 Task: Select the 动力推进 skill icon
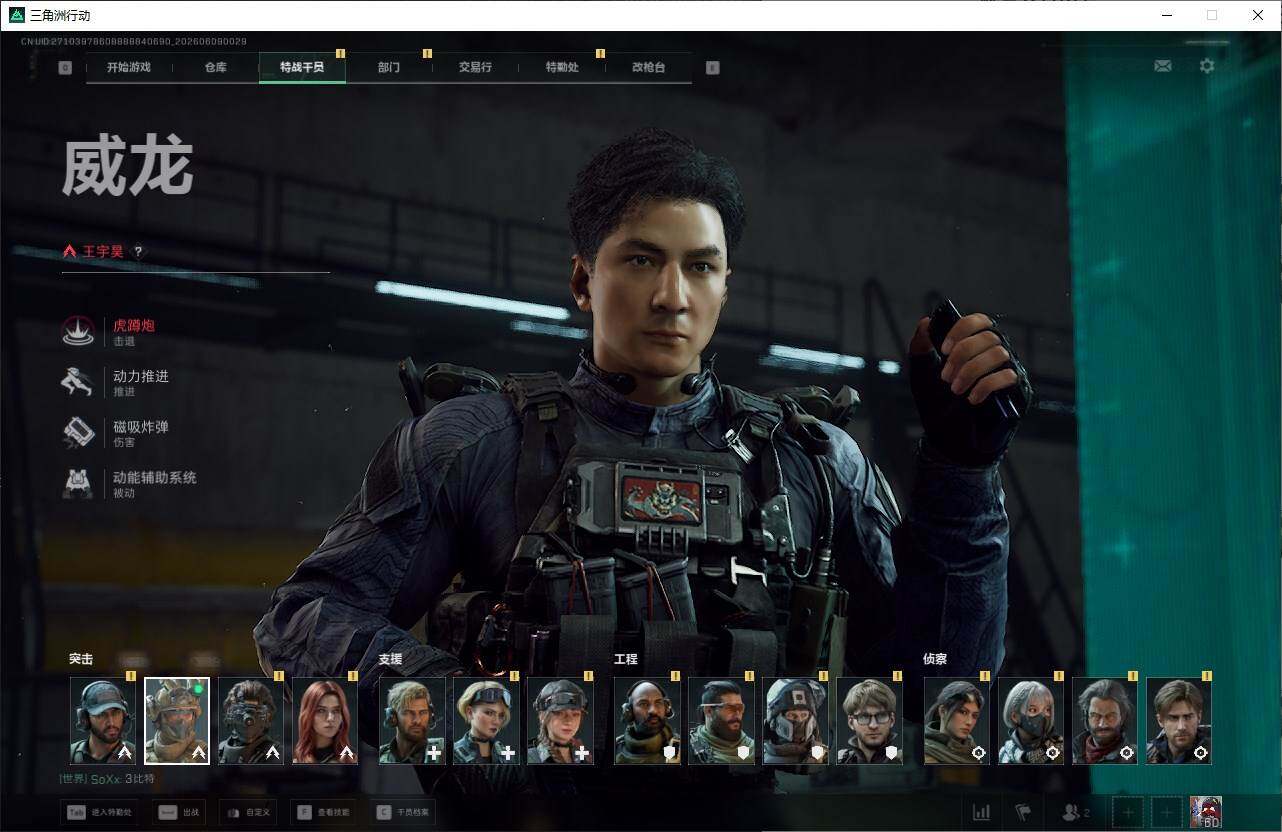tap(79, 382)
